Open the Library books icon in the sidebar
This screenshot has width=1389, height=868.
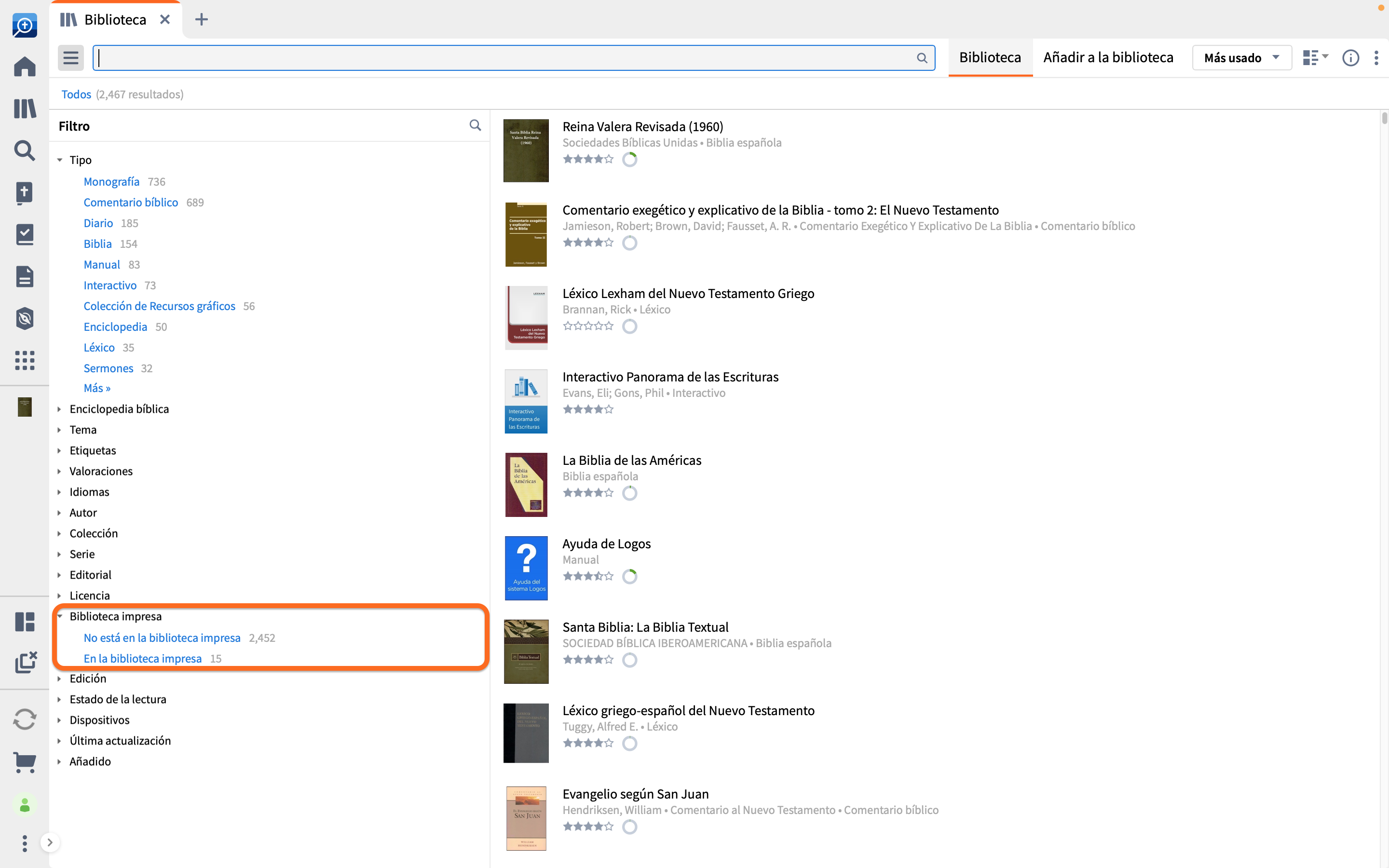coord(25,108)
